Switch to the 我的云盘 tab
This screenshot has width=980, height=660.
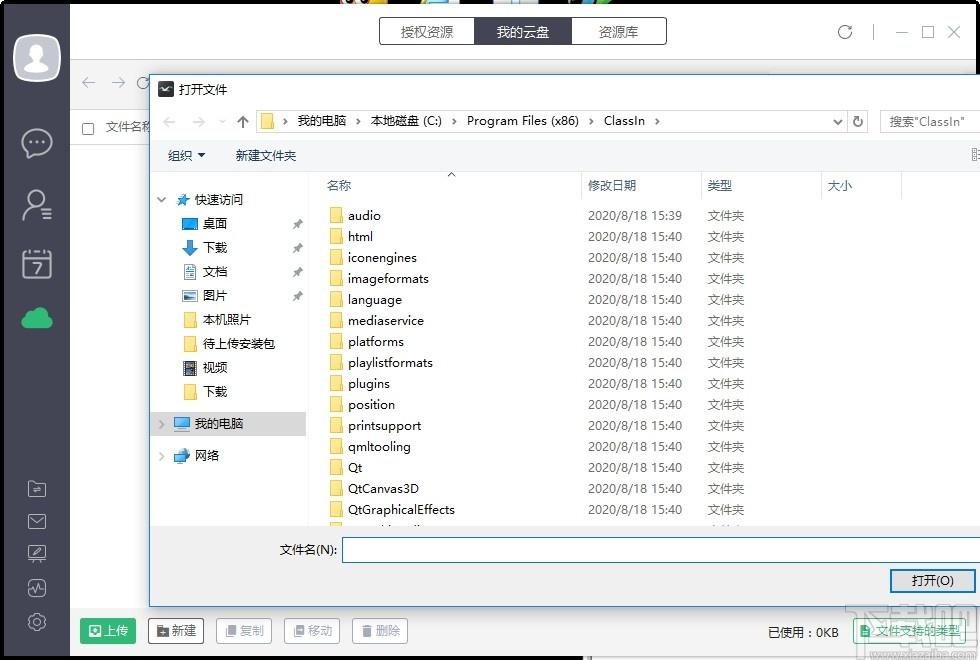523,31
